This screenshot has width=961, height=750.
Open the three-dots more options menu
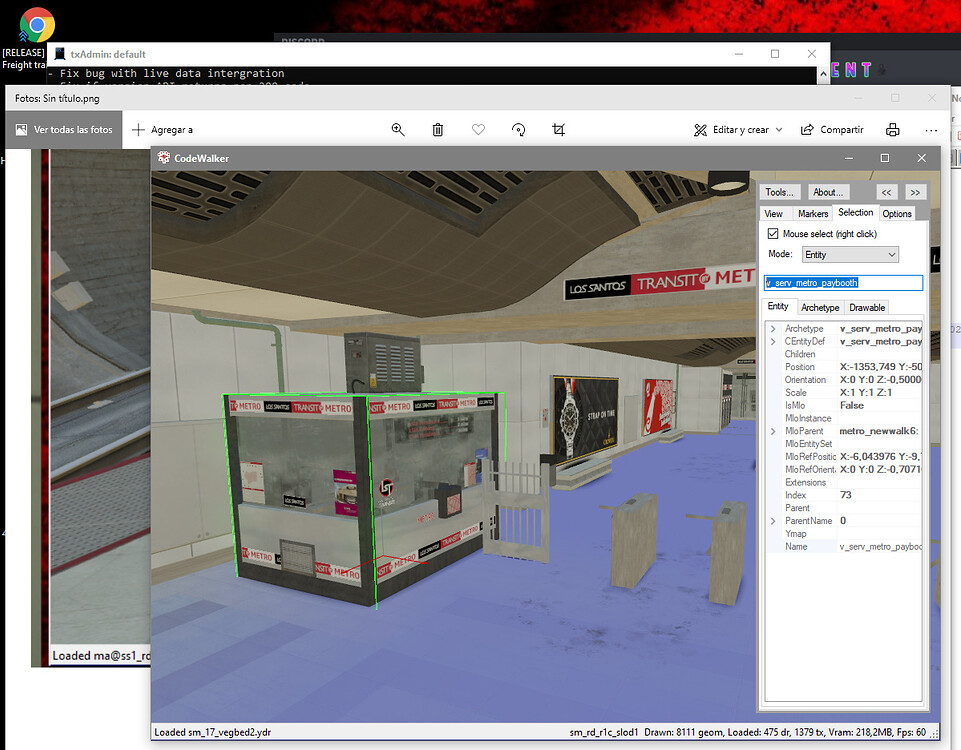(x=931, y=130)
